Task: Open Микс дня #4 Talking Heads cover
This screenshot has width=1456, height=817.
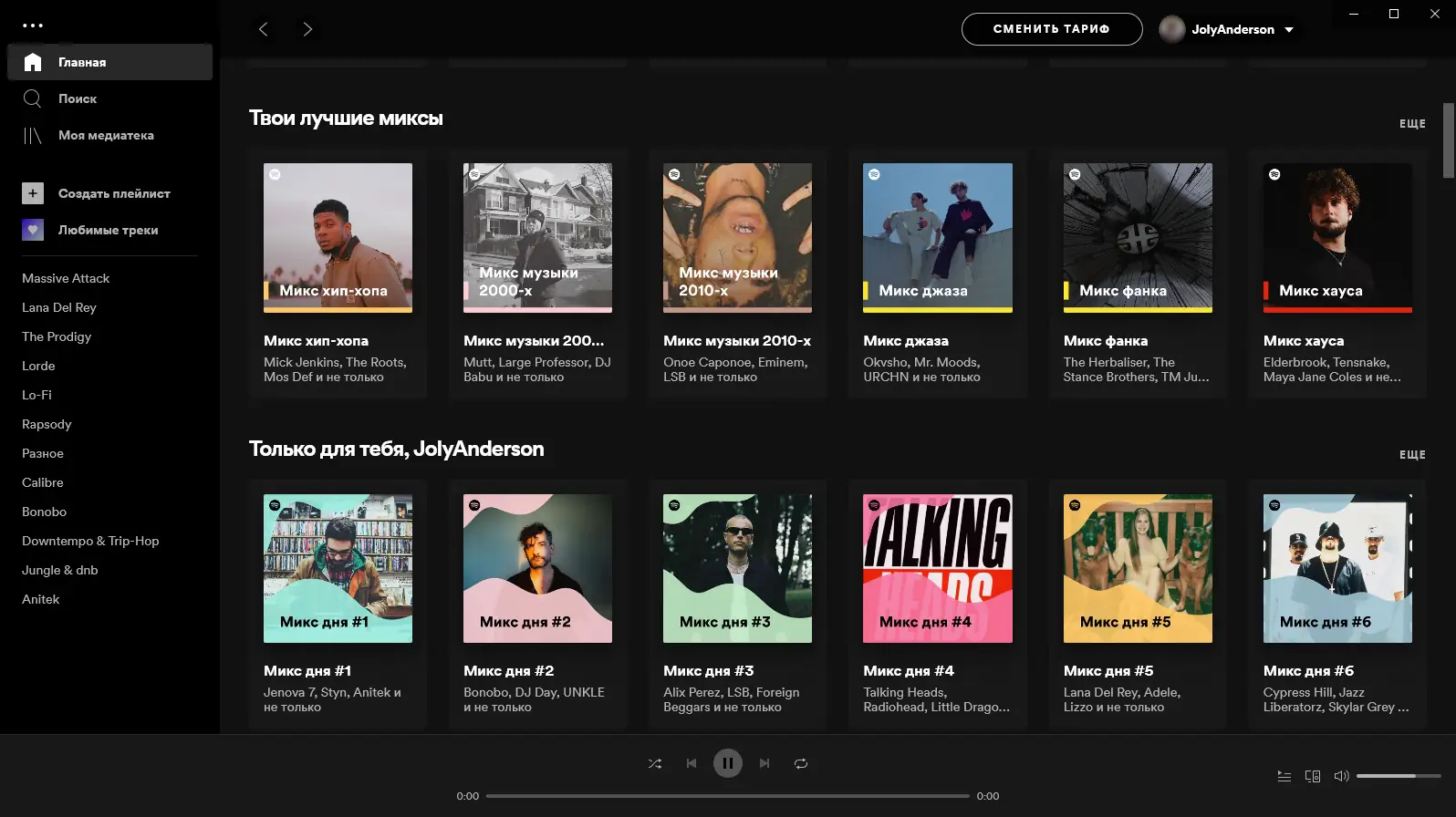Action: [x=938, y=569]
